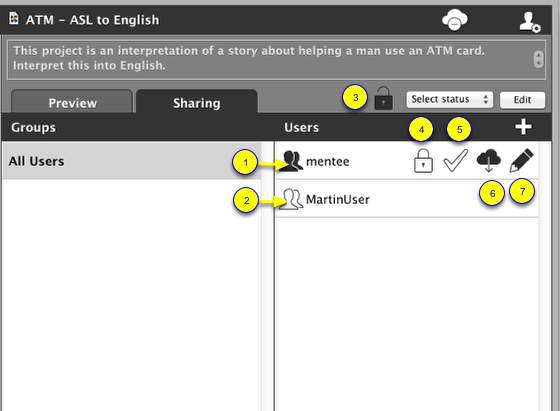Click the pencil edit icon for mentee

click(x=521, y=161)
